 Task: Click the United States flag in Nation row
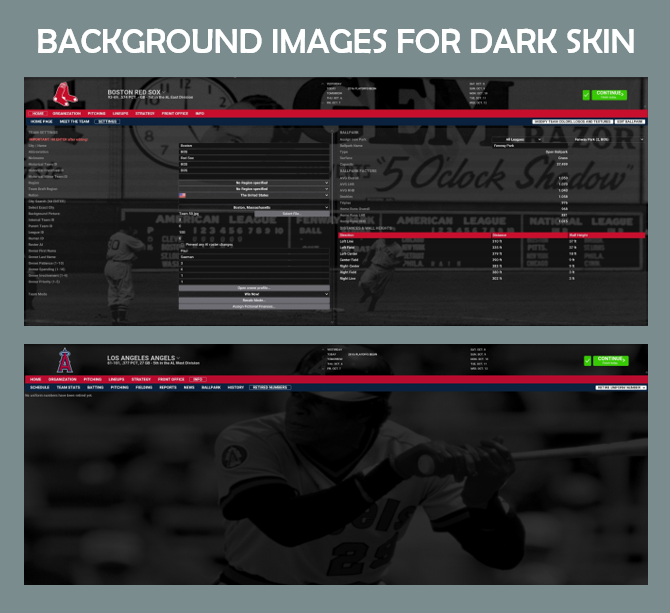(x=182, y=195)
